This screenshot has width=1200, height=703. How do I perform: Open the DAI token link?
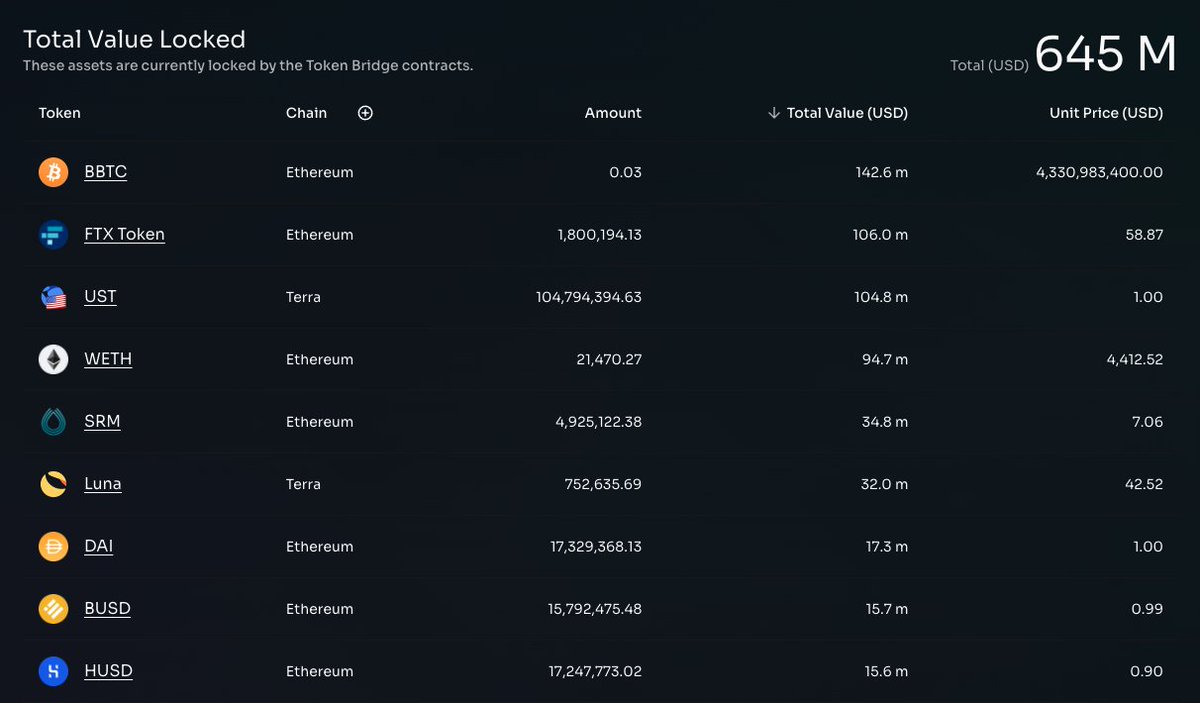point(98,546)
